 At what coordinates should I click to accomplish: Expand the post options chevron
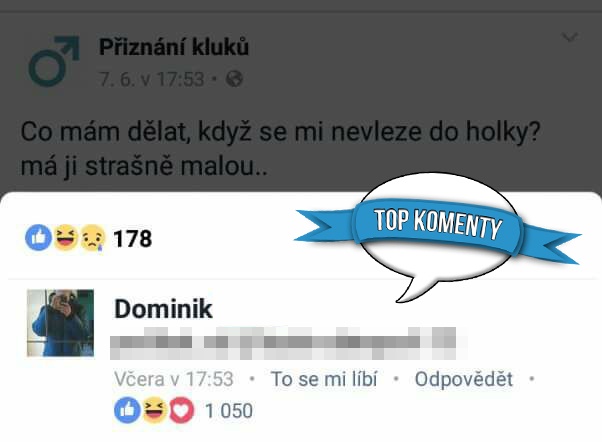coord(570,38)
